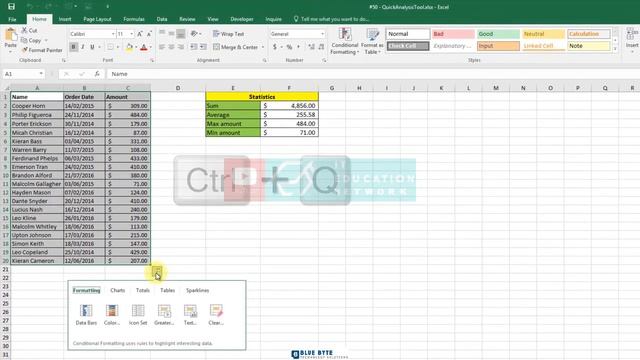Click the Align Left icon
This screenshot has height=360, width=640.
(x=162, y=47)
